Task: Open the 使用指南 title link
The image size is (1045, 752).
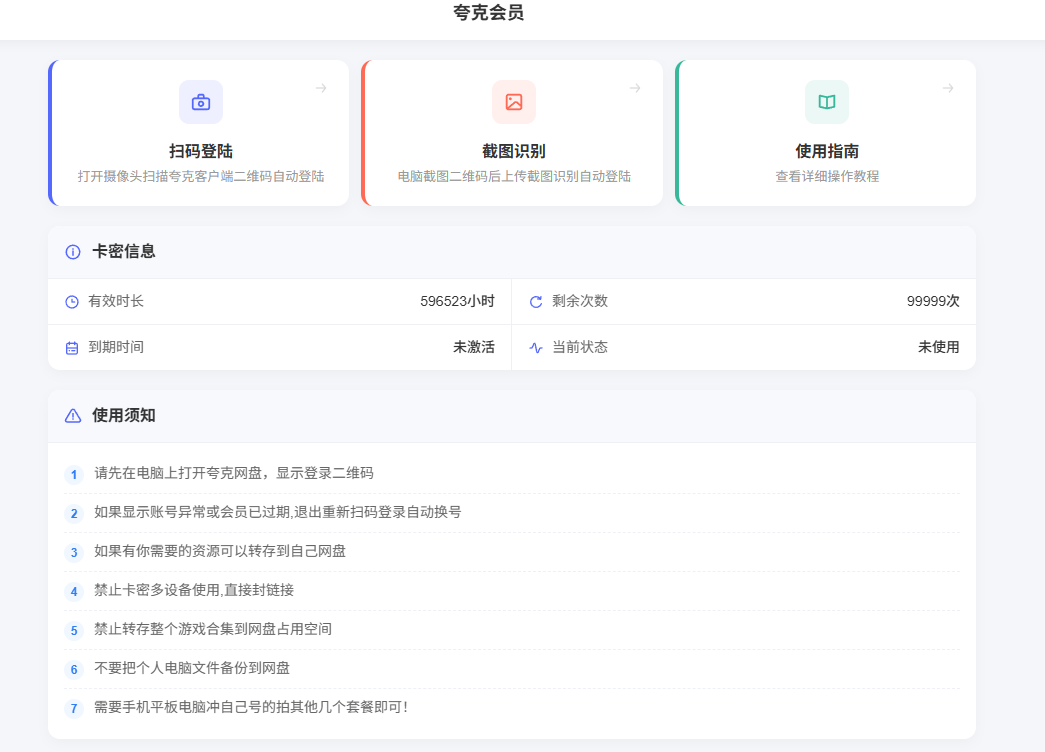Action: (827, 151)
